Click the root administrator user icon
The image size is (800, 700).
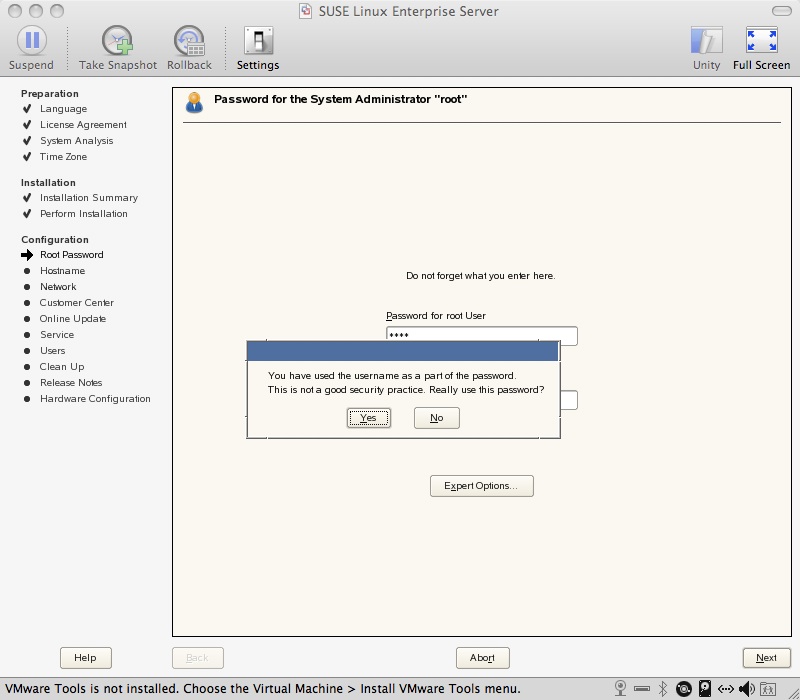coord(194,103)
